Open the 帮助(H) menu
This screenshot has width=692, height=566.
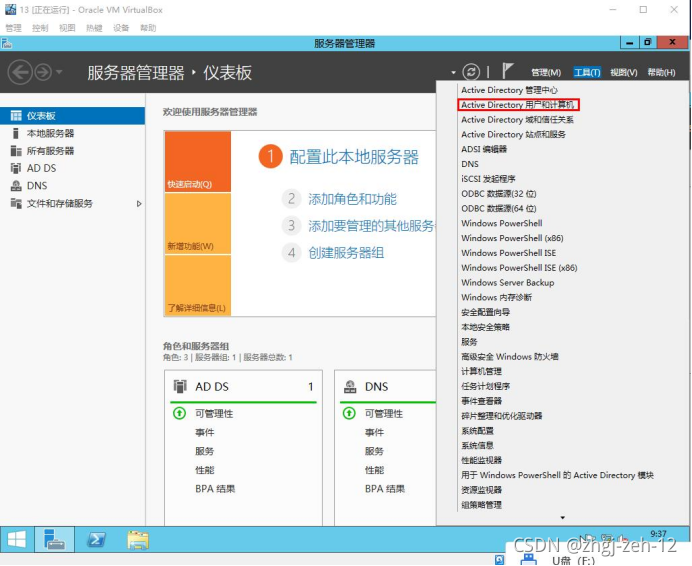click(661, 72)
